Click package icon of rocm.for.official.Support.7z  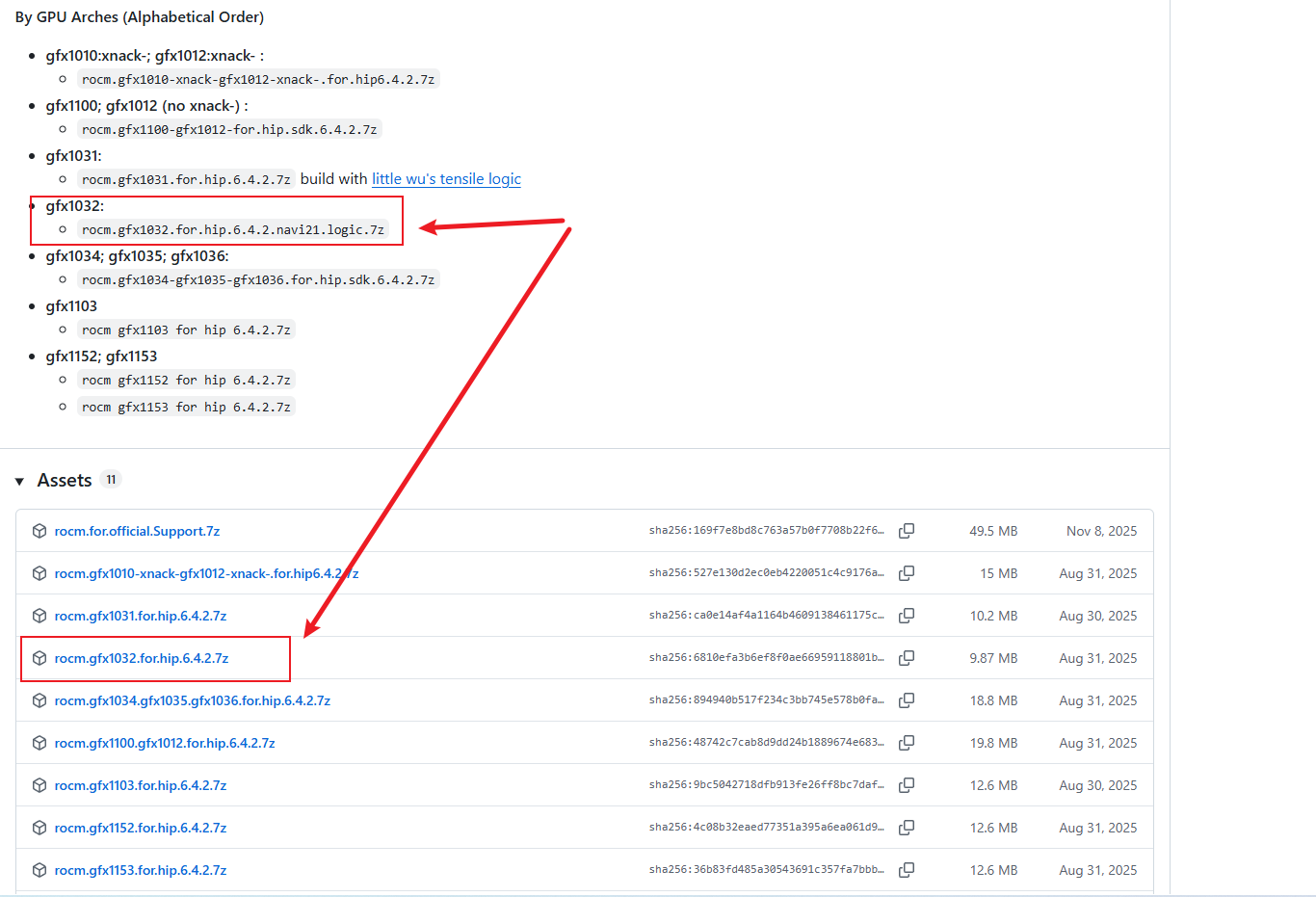coord(39,531)
